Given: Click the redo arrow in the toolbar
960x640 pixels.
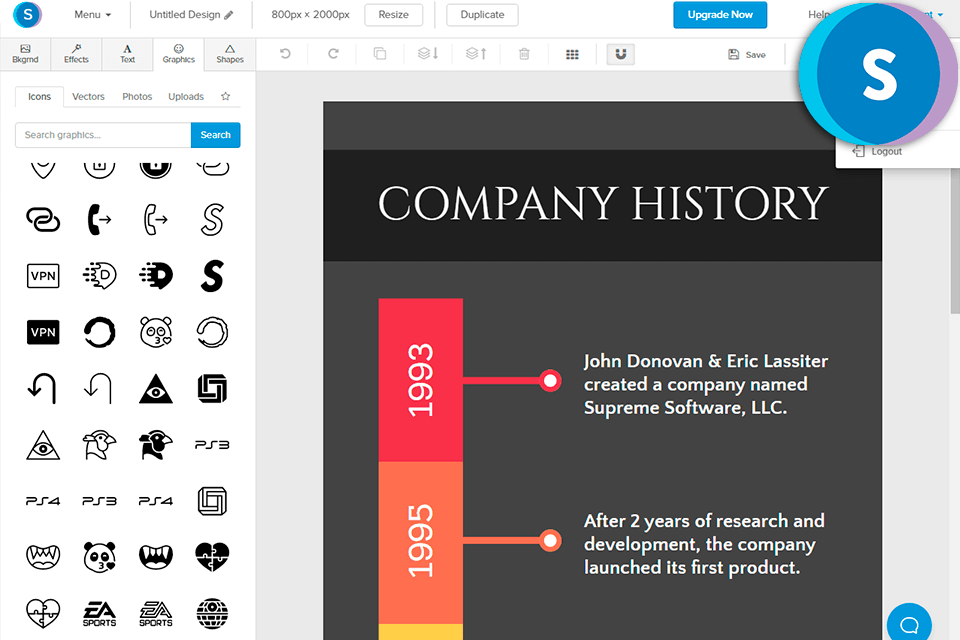Looking at the screenshot, I should click(333, 54).
